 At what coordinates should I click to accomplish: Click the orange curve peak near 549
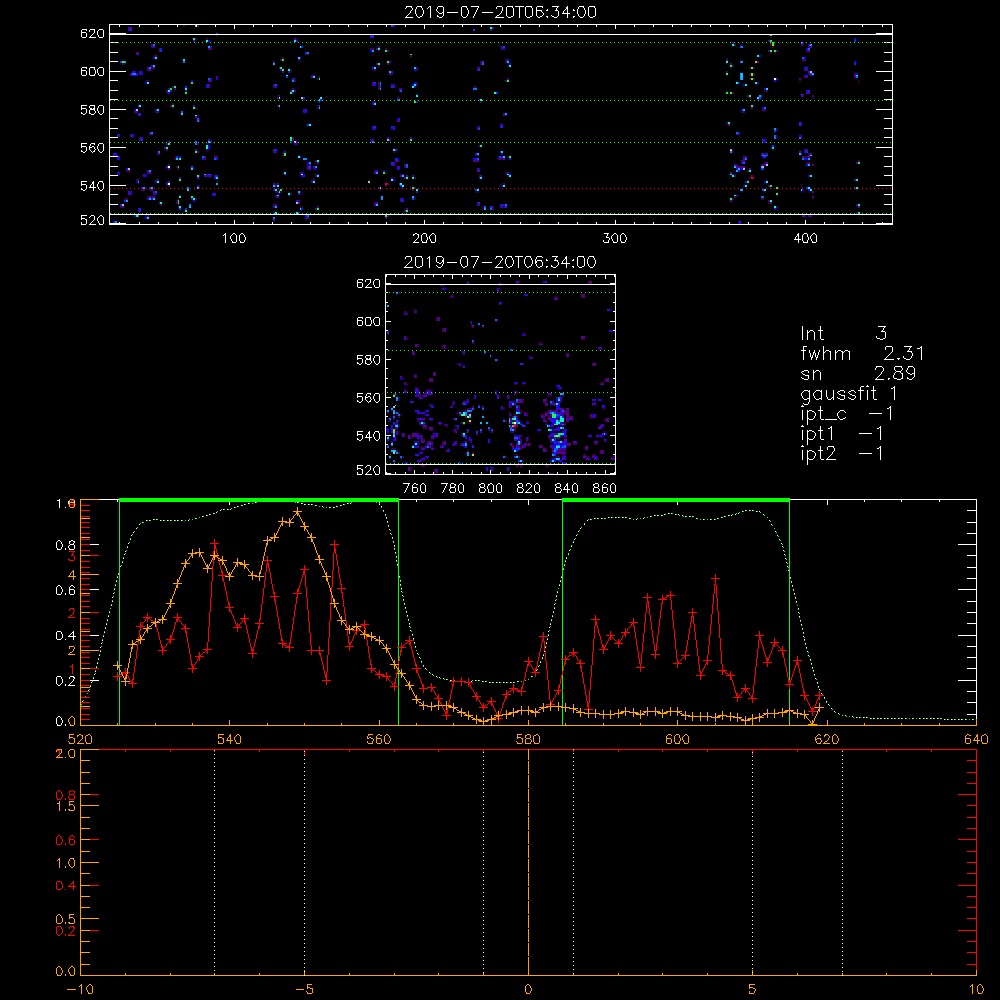point(297,512)
